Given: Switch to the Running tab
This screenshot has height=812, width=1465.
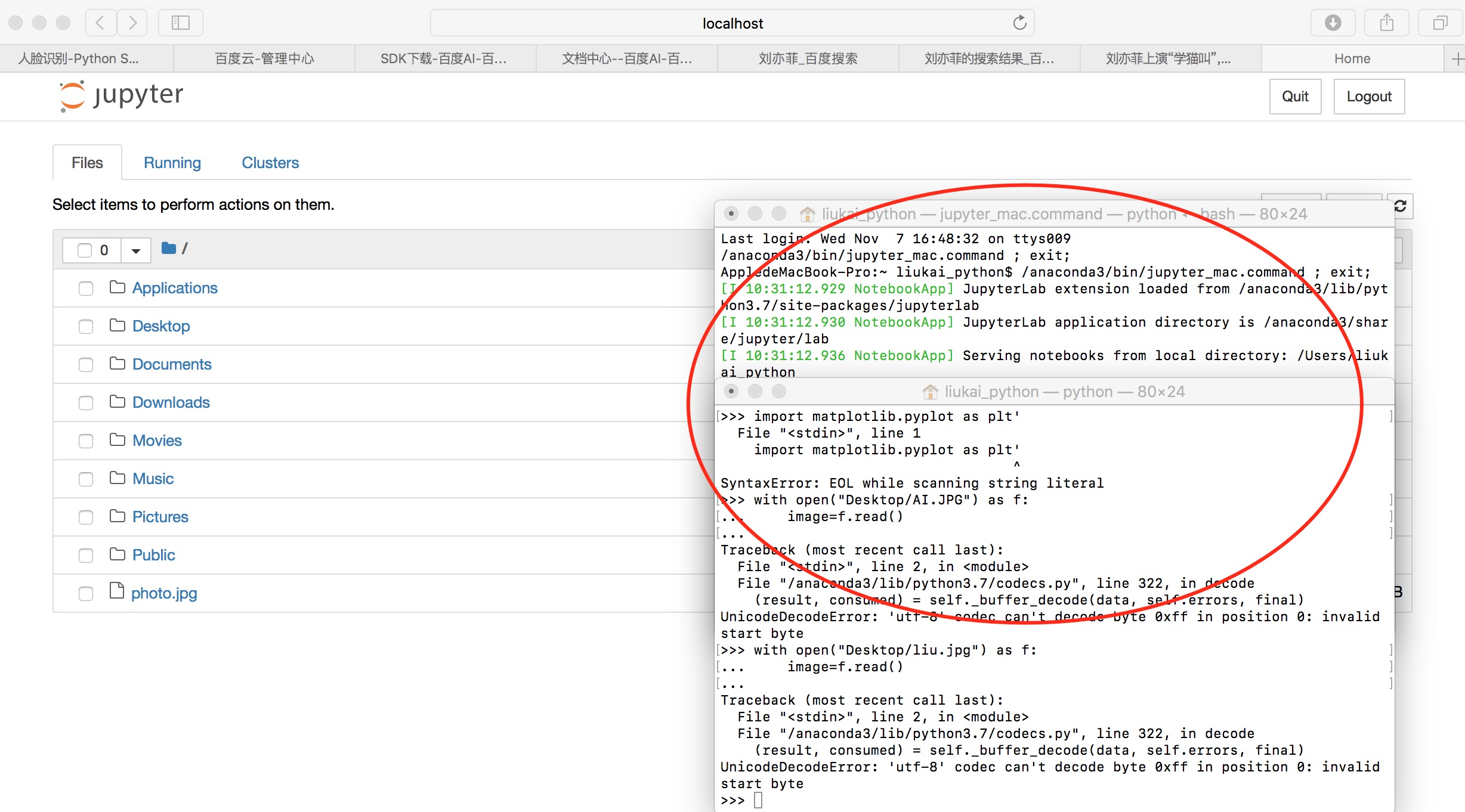Looking at the screenshot, I should [172, 163].
